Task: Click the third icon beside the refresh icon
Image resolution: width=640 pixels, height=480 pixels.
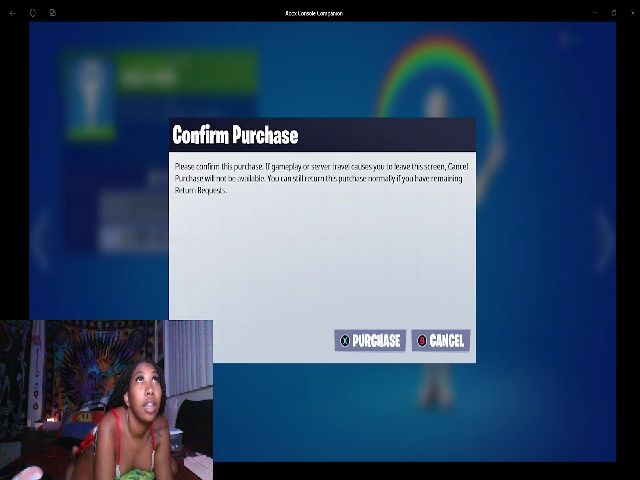Action: click(x=53, y=13)
